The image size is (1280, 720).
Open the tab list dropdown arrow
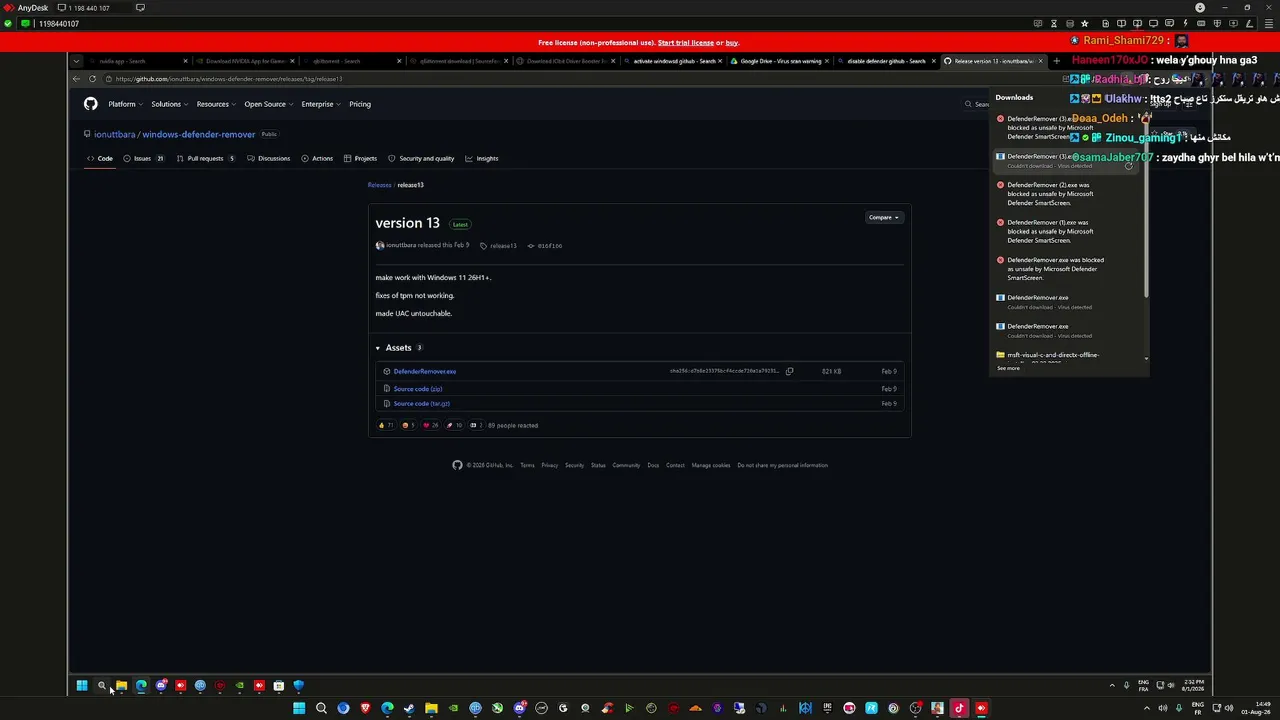click(76, 61)
